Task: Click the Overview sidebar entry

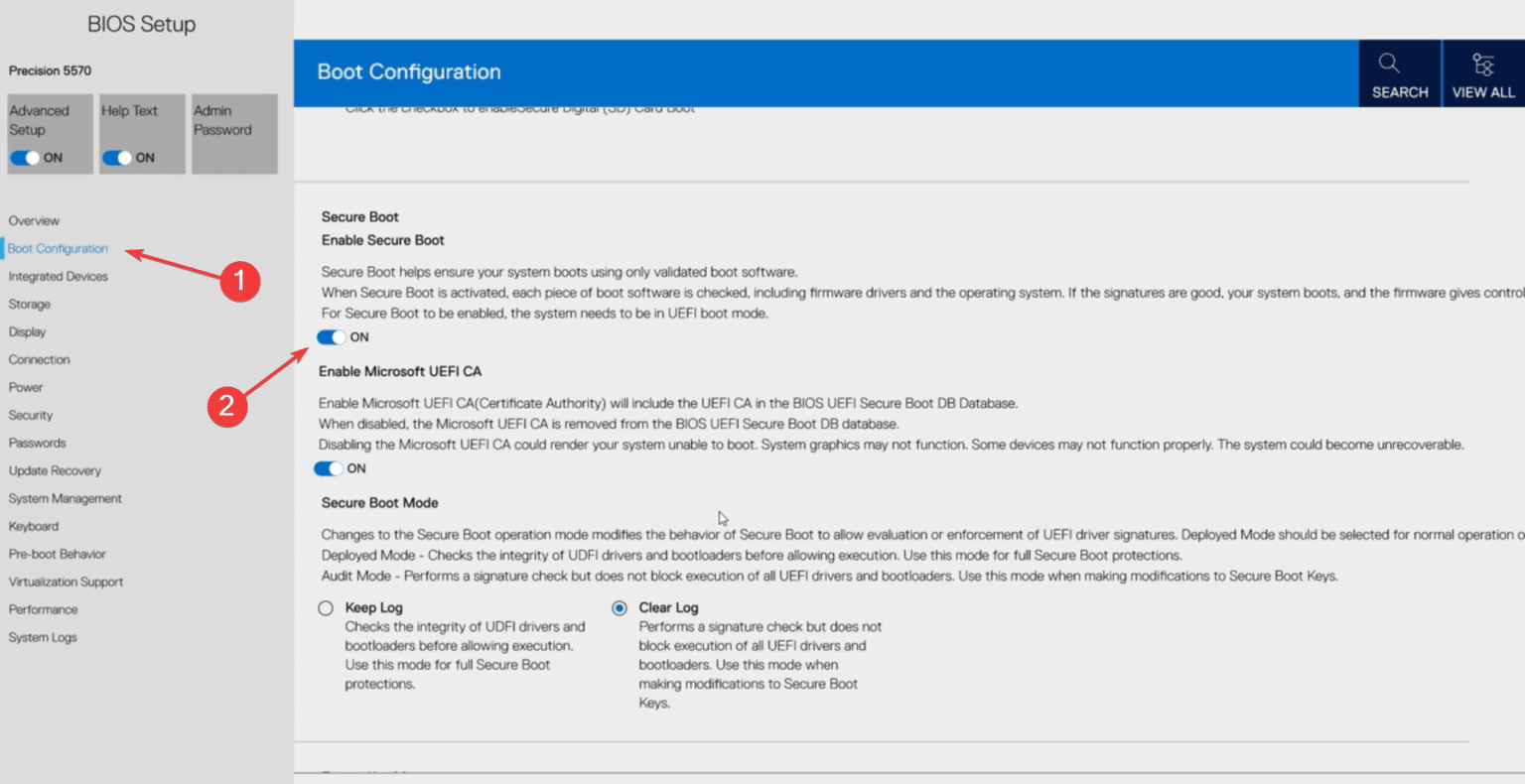Action: [34, 220]
